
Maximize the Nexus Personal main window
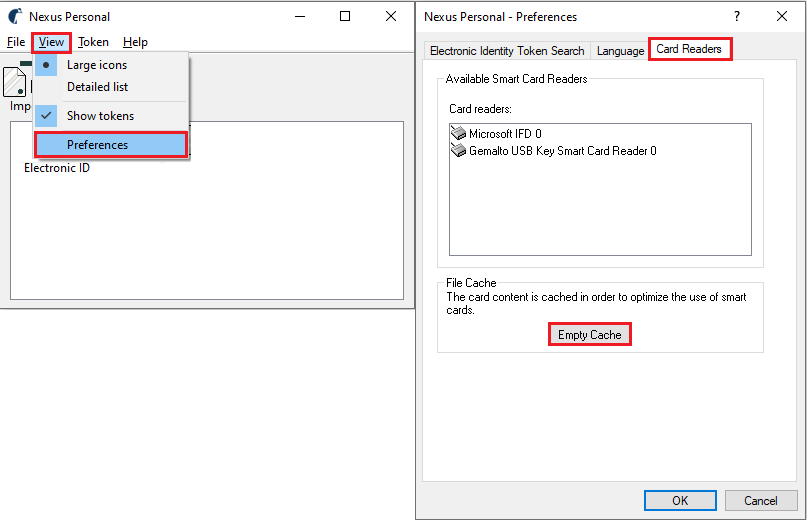[345, 16]
